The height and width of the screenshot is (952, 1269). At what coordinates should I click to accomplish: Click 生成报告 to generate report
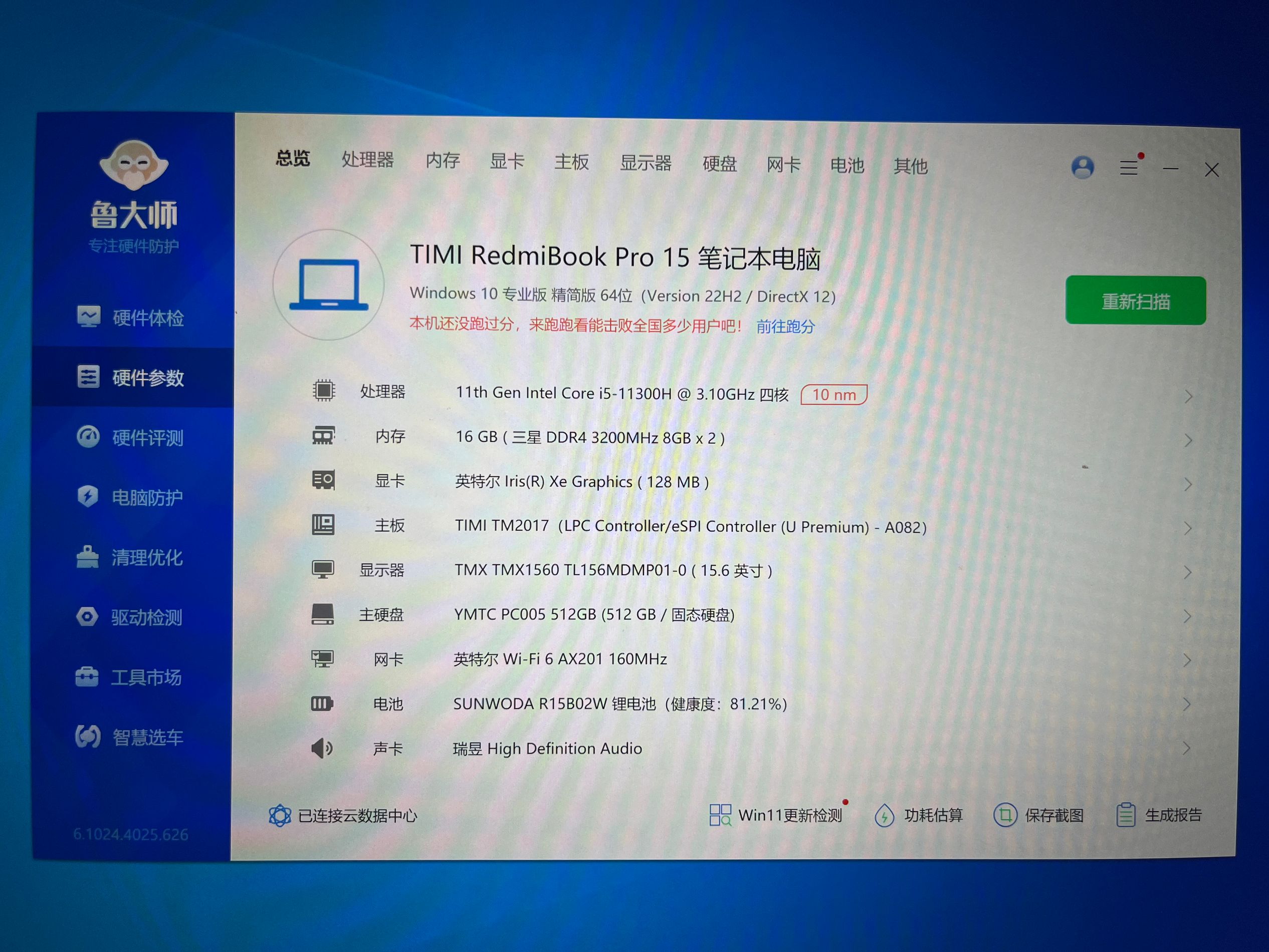[1159, 815]
